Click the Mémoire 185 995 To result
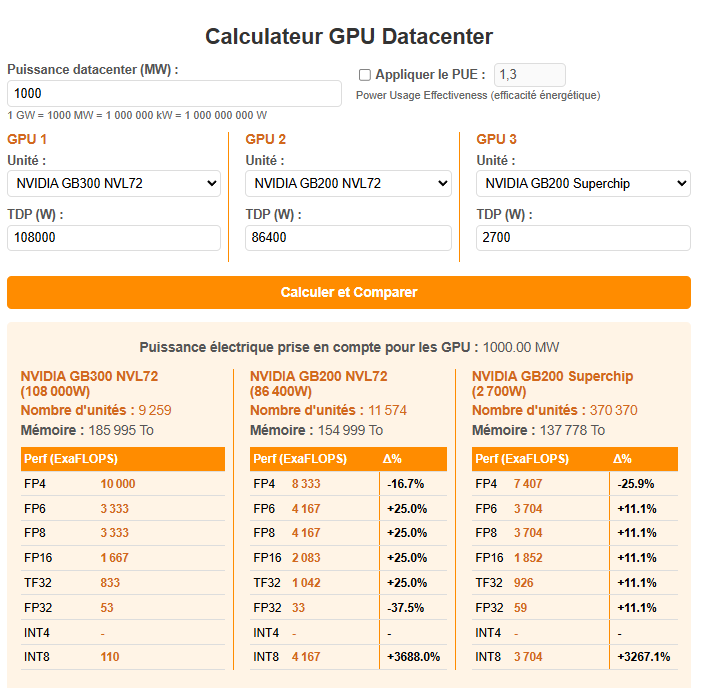 (87, 430)
